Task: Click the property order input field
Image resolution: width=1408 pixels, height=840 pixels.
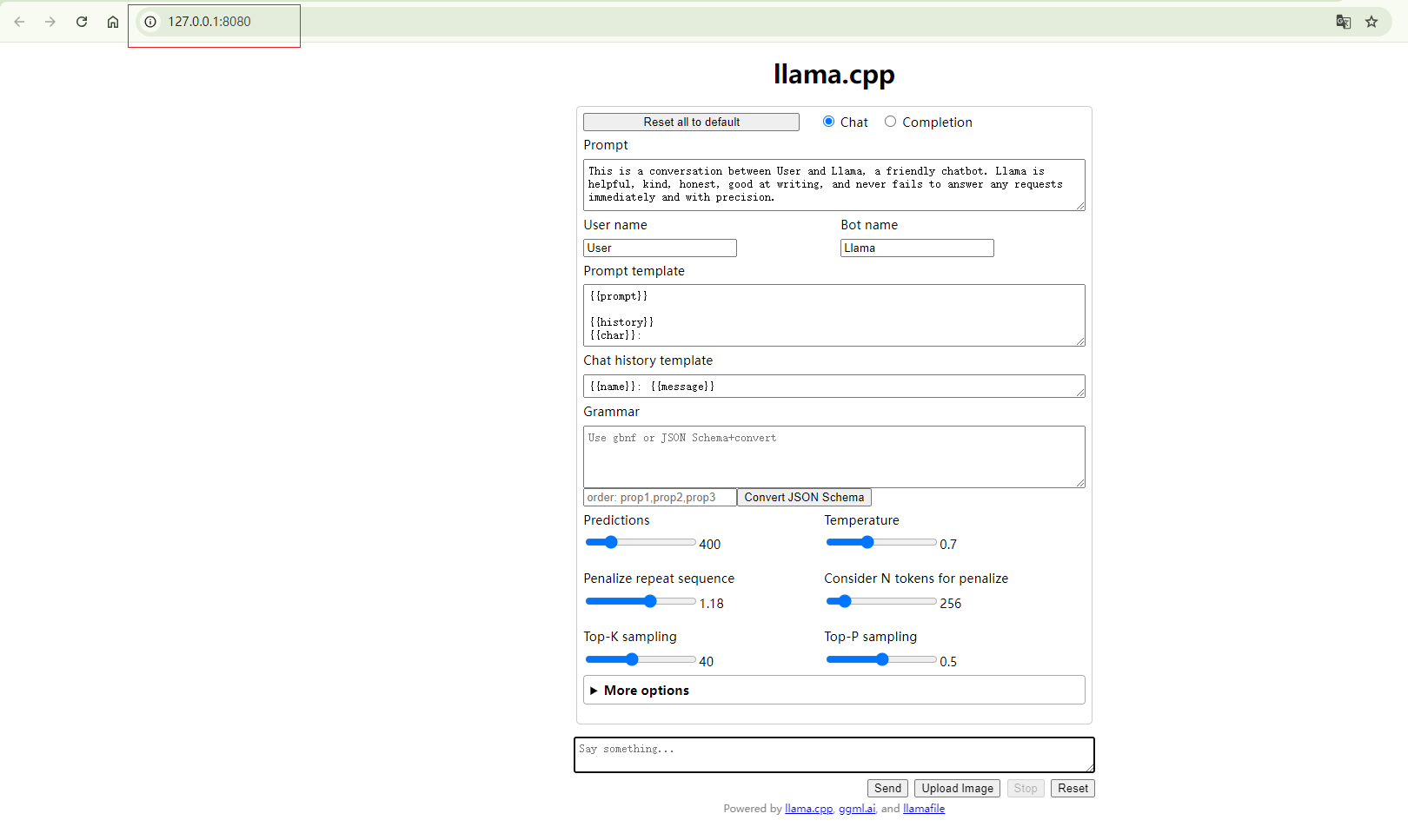Action: (660, 497)
